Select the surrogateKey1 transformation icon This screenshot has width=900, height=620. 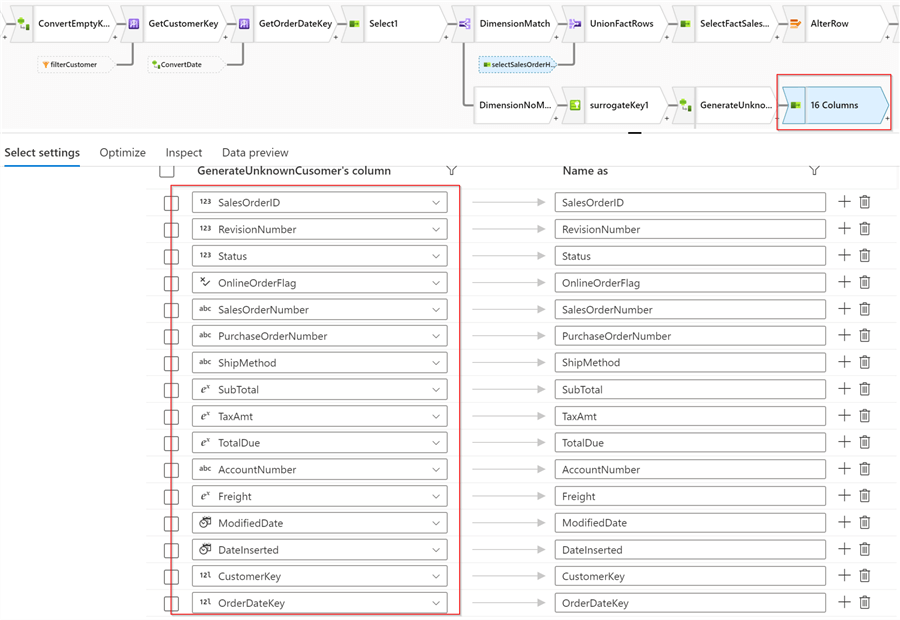pos(575,105)
